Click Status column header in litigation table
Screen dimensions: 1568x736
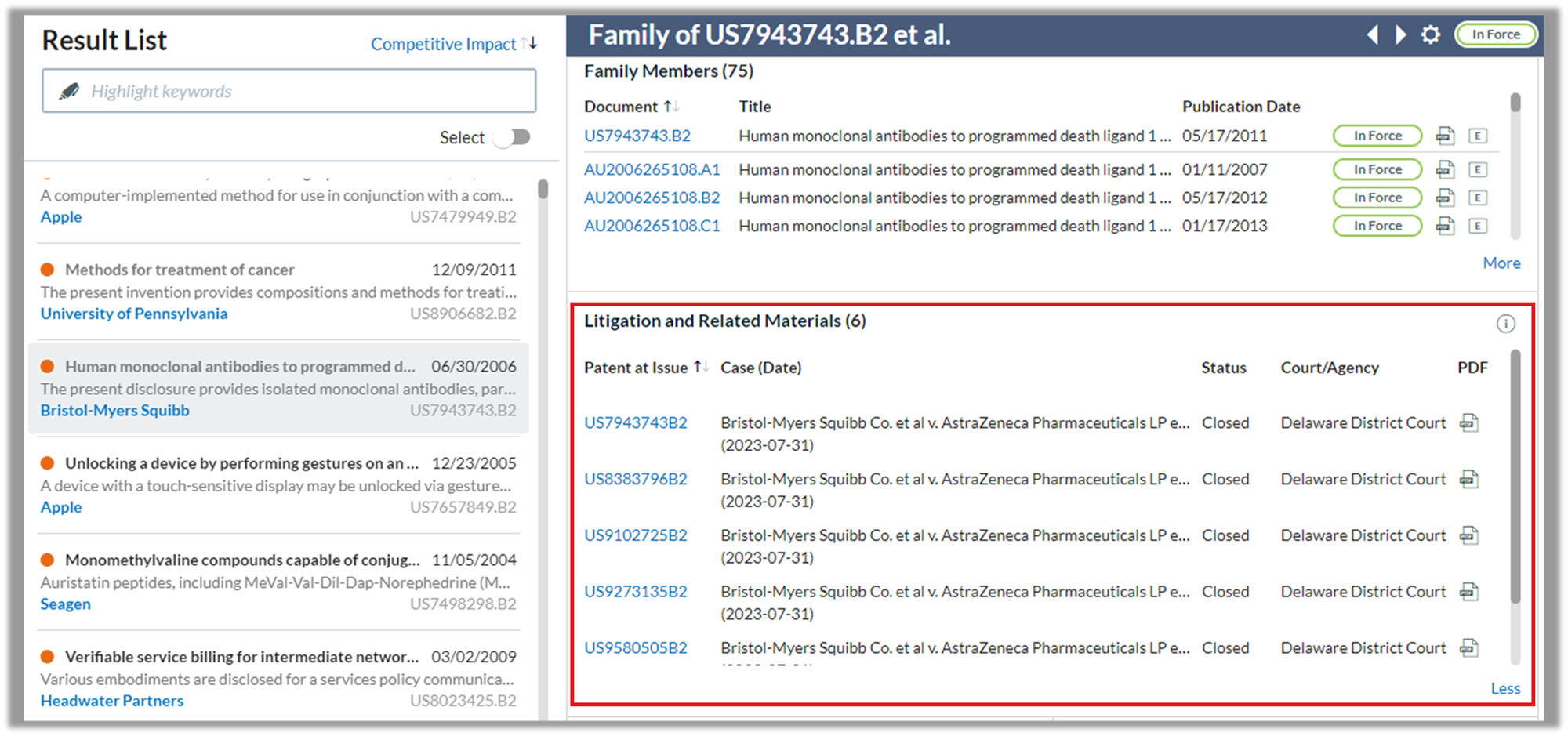pos(1224,368)
